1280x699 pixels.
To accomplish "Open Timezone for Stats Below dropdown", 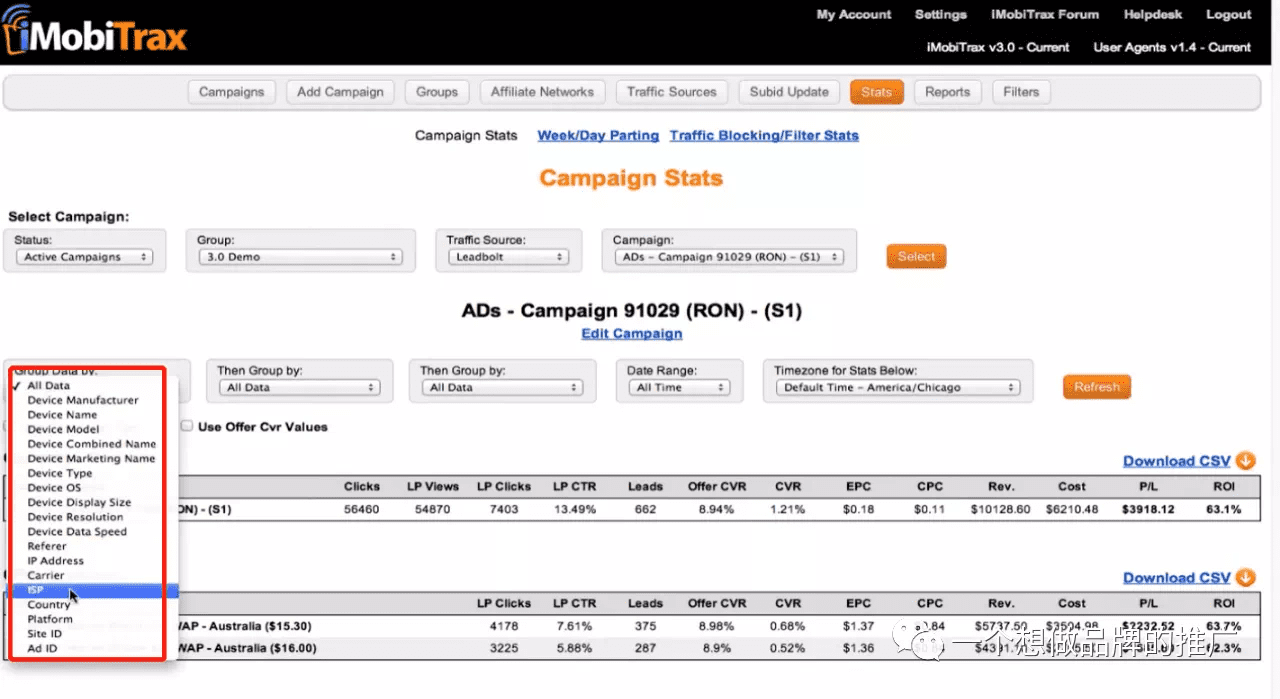I will coord(897,387).
